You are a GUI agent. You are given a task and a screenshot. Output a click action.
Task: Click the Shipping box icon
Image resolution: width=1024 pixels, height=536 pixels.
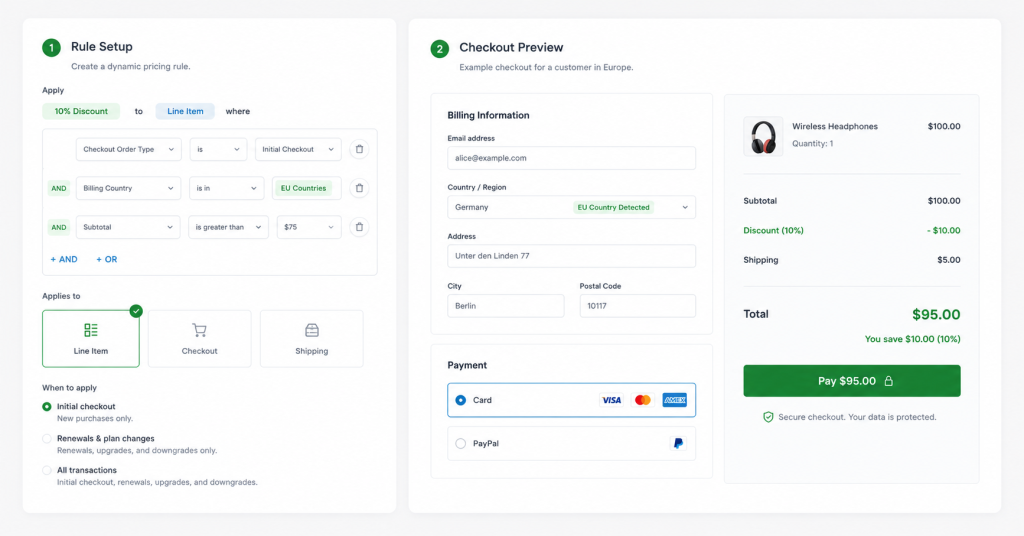click(312, 330)
